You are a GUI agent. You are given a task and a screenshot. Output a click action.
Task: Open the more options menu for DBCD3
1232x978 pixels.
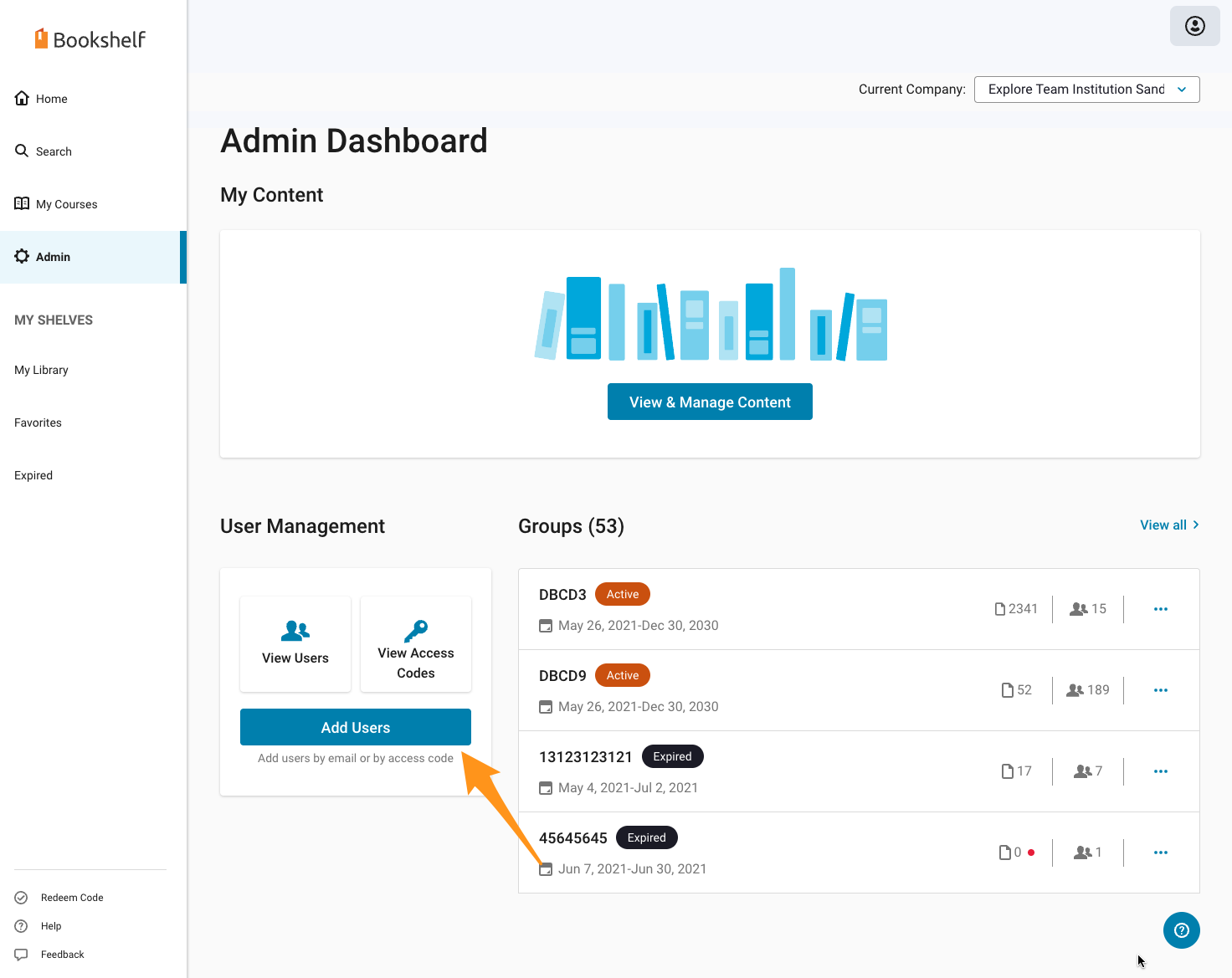pyautogui.click(x=1160, y=609)
